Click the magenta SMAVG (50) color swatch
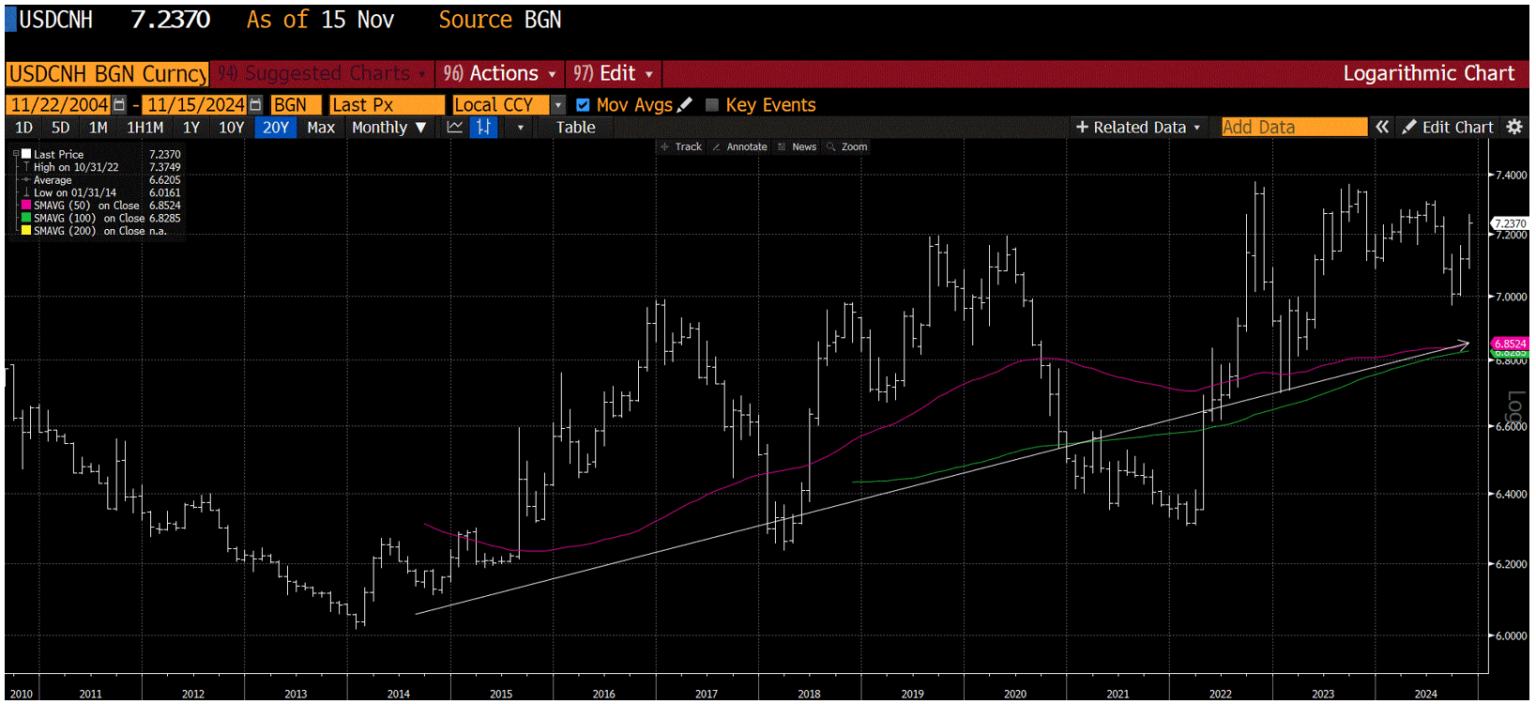This screenshot has width=1536, height=704. tap(26, 205)
